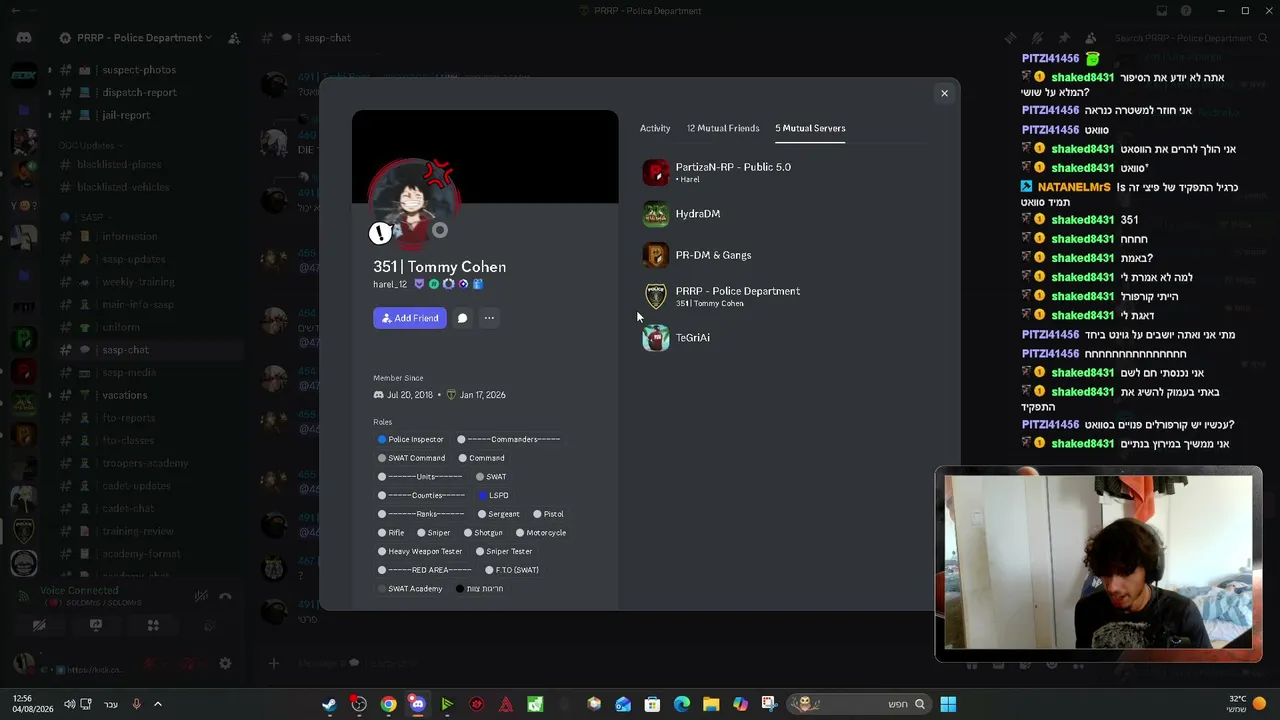Open the jail-report channel
Viewport: 1280px width, 720px height.
pos(126,115)
